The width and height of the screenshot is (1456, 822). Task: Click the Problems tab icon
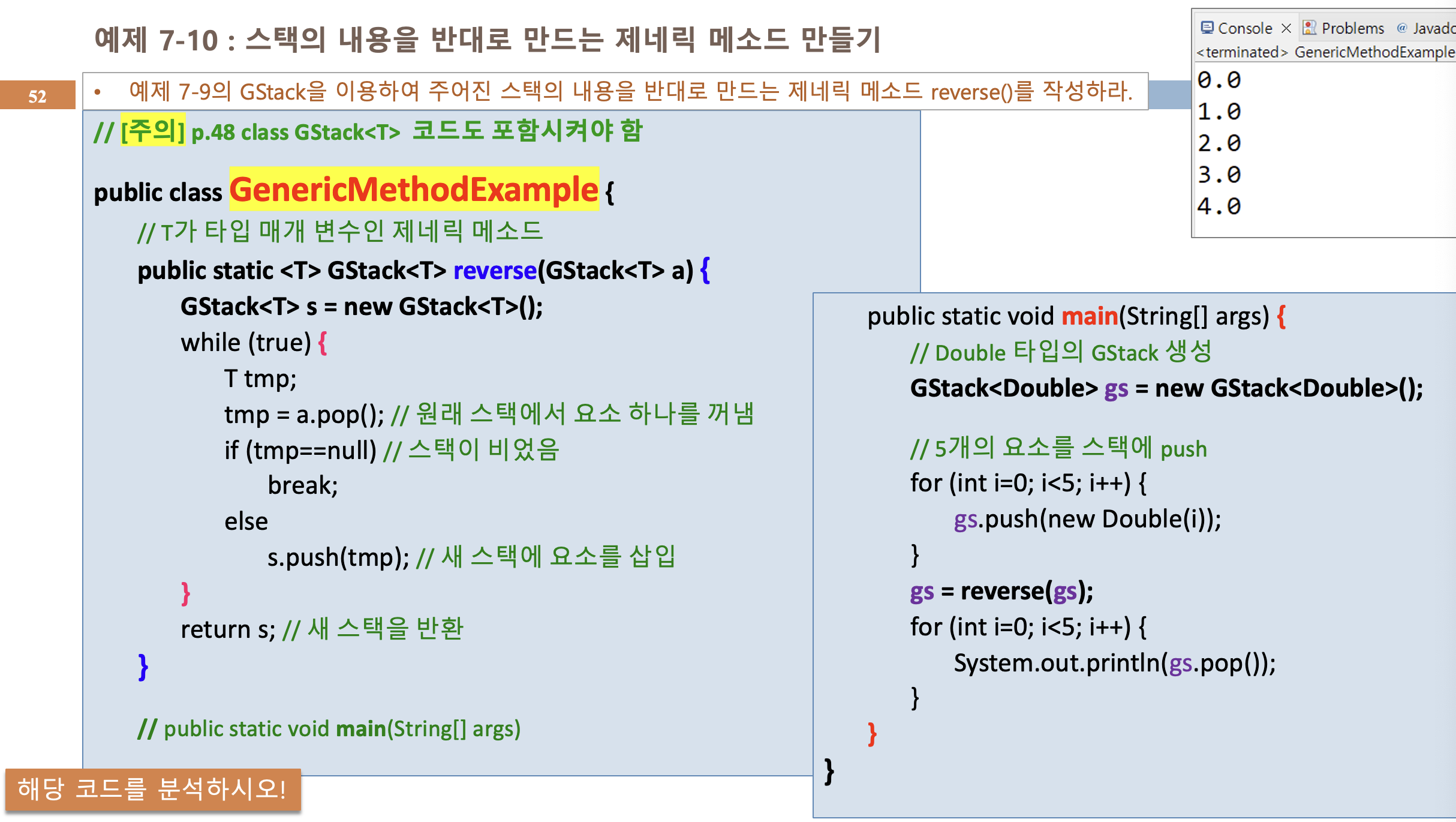(1310, 28)
